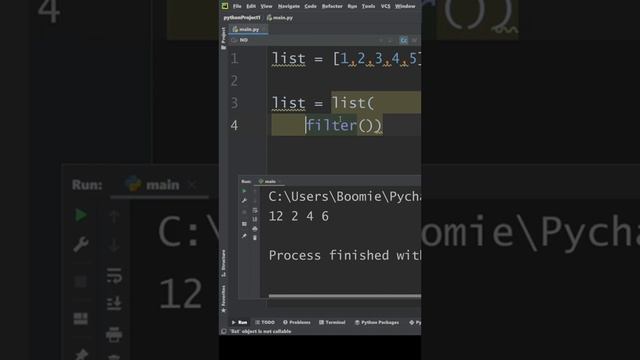This screenshot has width=640, height=360.
Task: Click line 3 code 'list = list('
Action: [323, 103]
